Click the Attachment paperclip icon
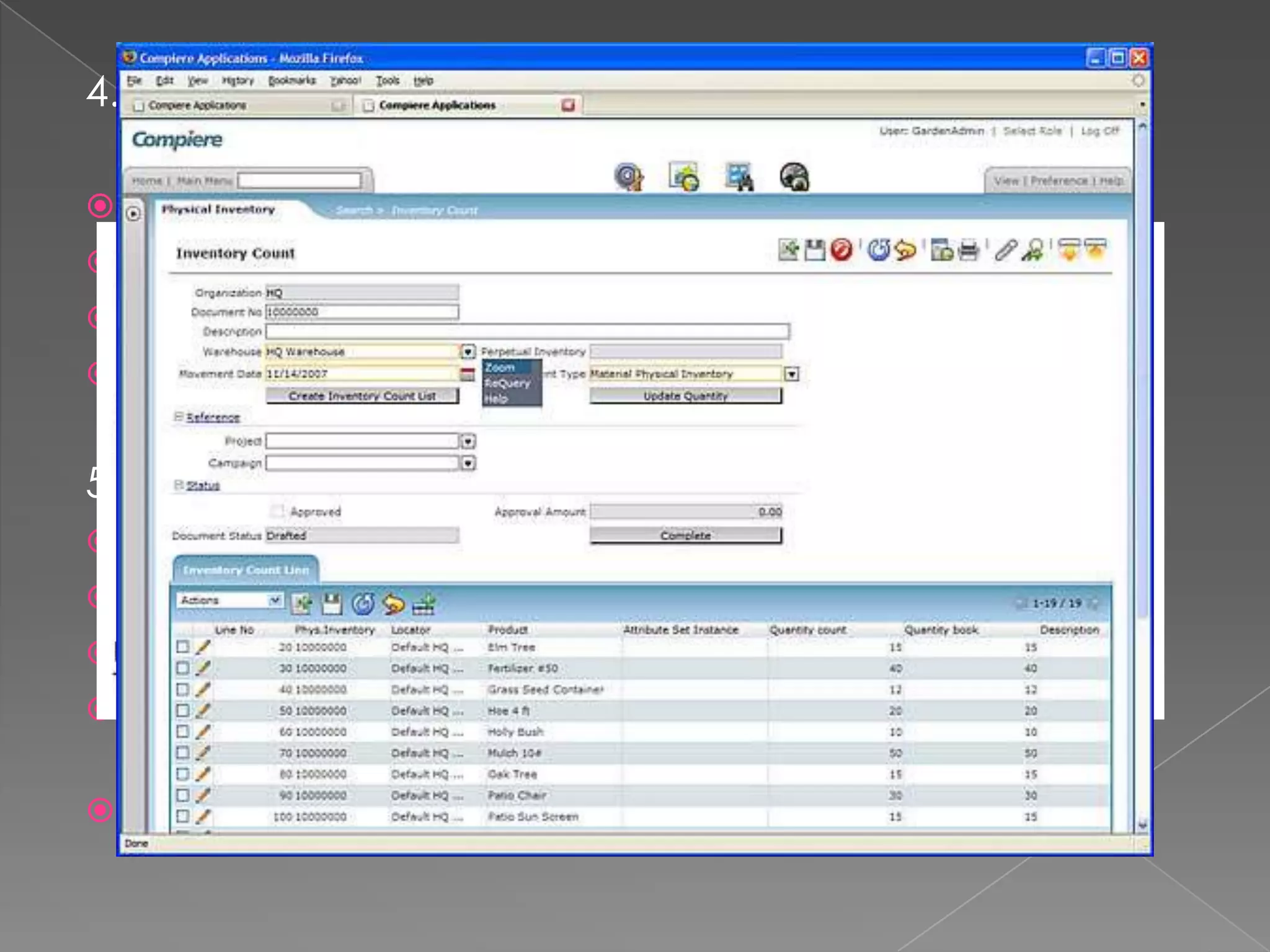 tap(1006, 250)
